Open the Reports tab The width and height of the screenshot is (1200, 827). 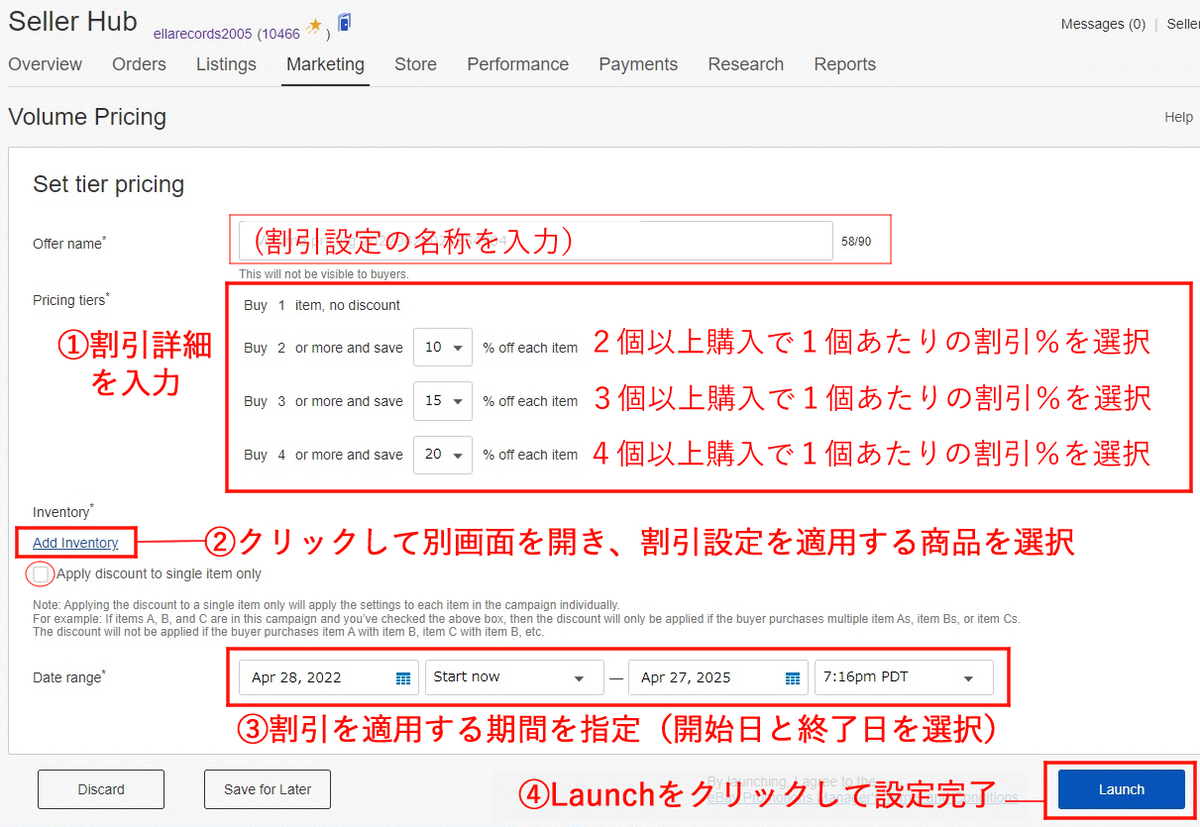845,64
